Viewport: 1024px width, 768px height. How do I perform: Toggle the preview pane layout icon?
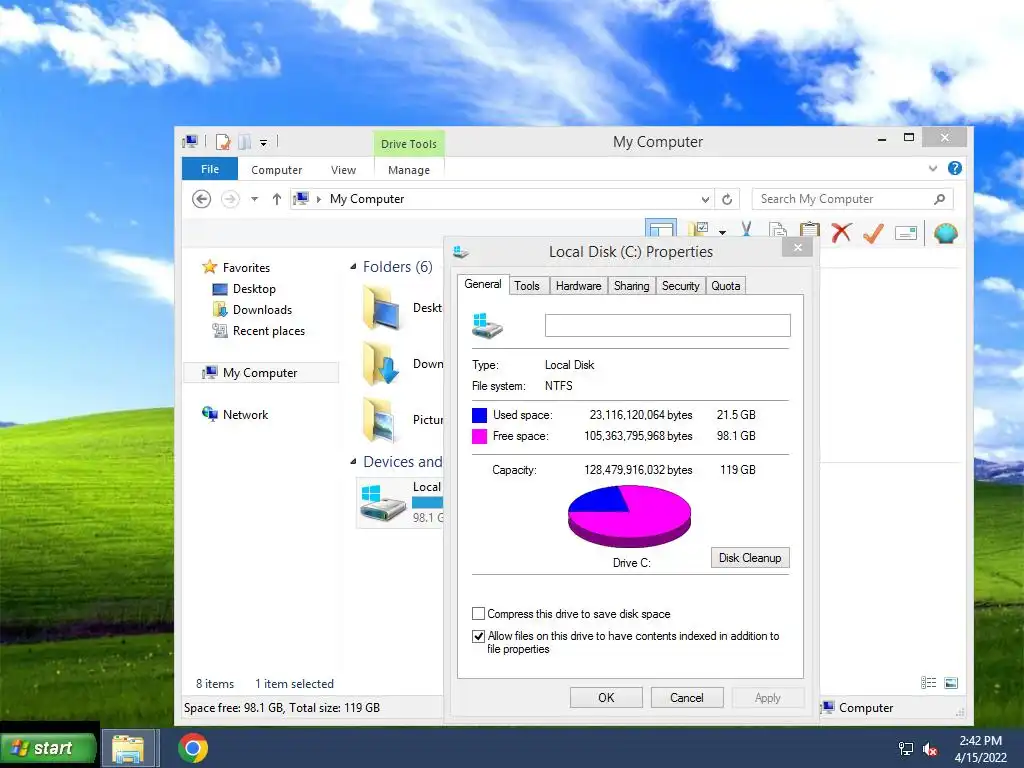pos(661,229)
